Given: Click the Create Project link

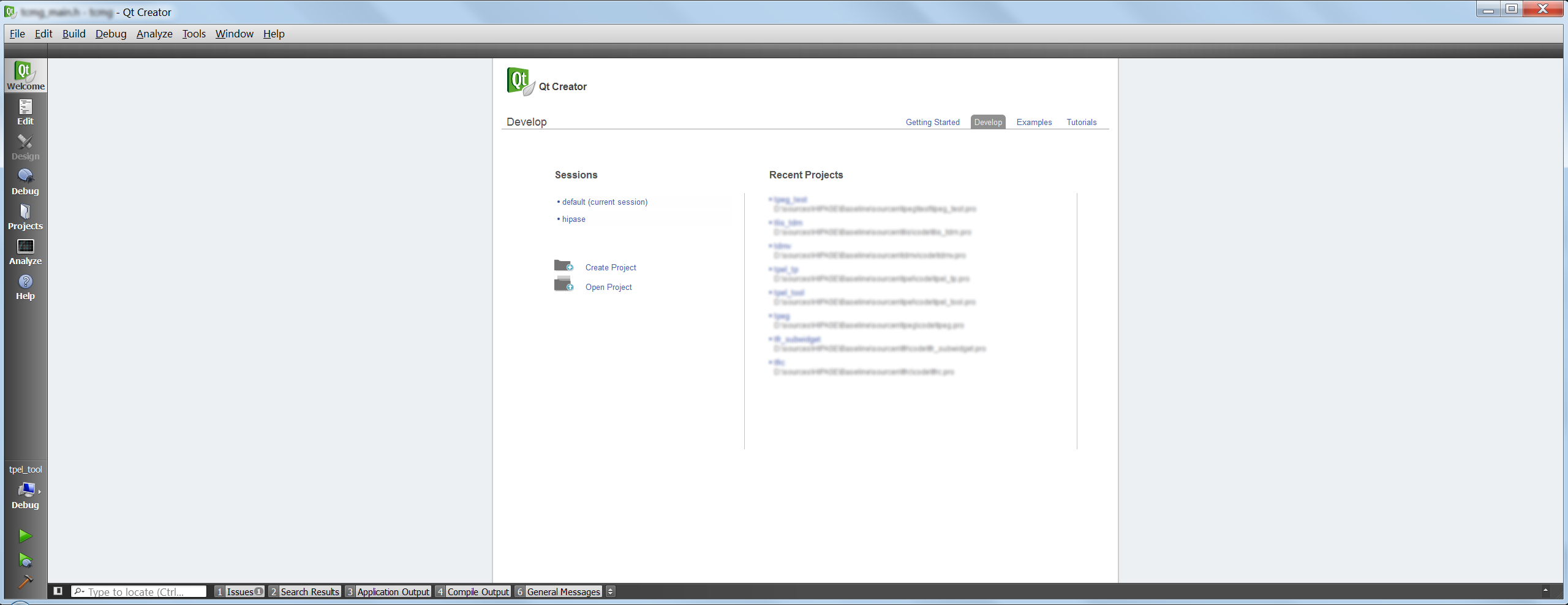Looking at the screenshot, I should [x=611, y=267].
